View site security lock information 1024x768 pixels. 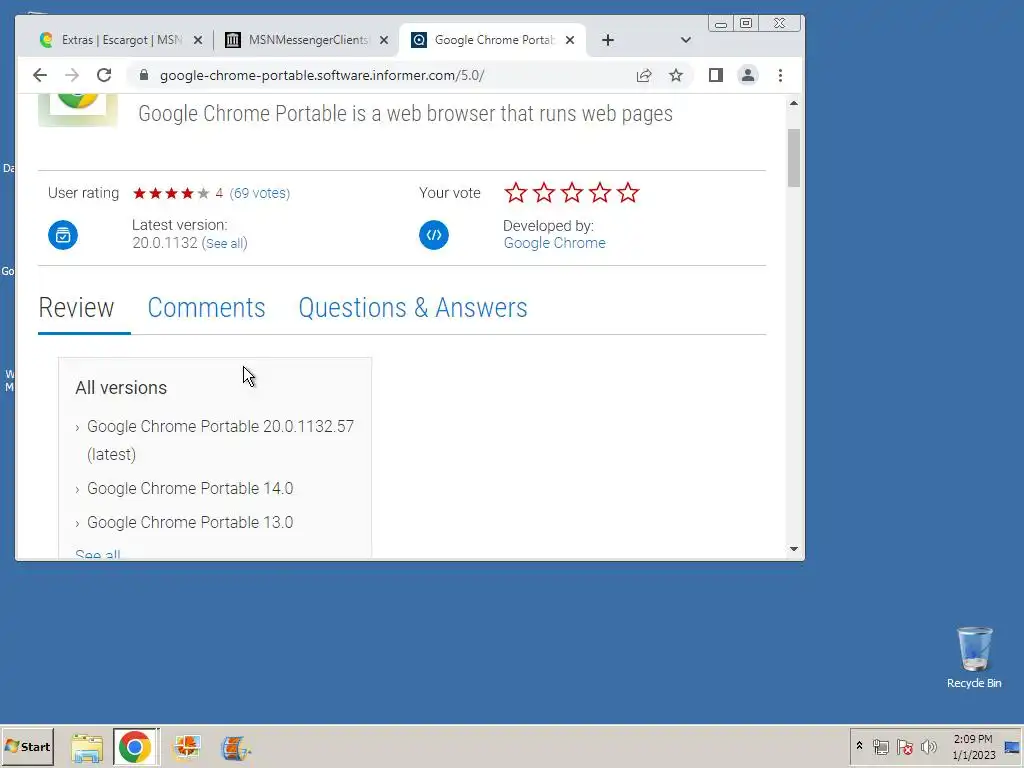(144, 75)
